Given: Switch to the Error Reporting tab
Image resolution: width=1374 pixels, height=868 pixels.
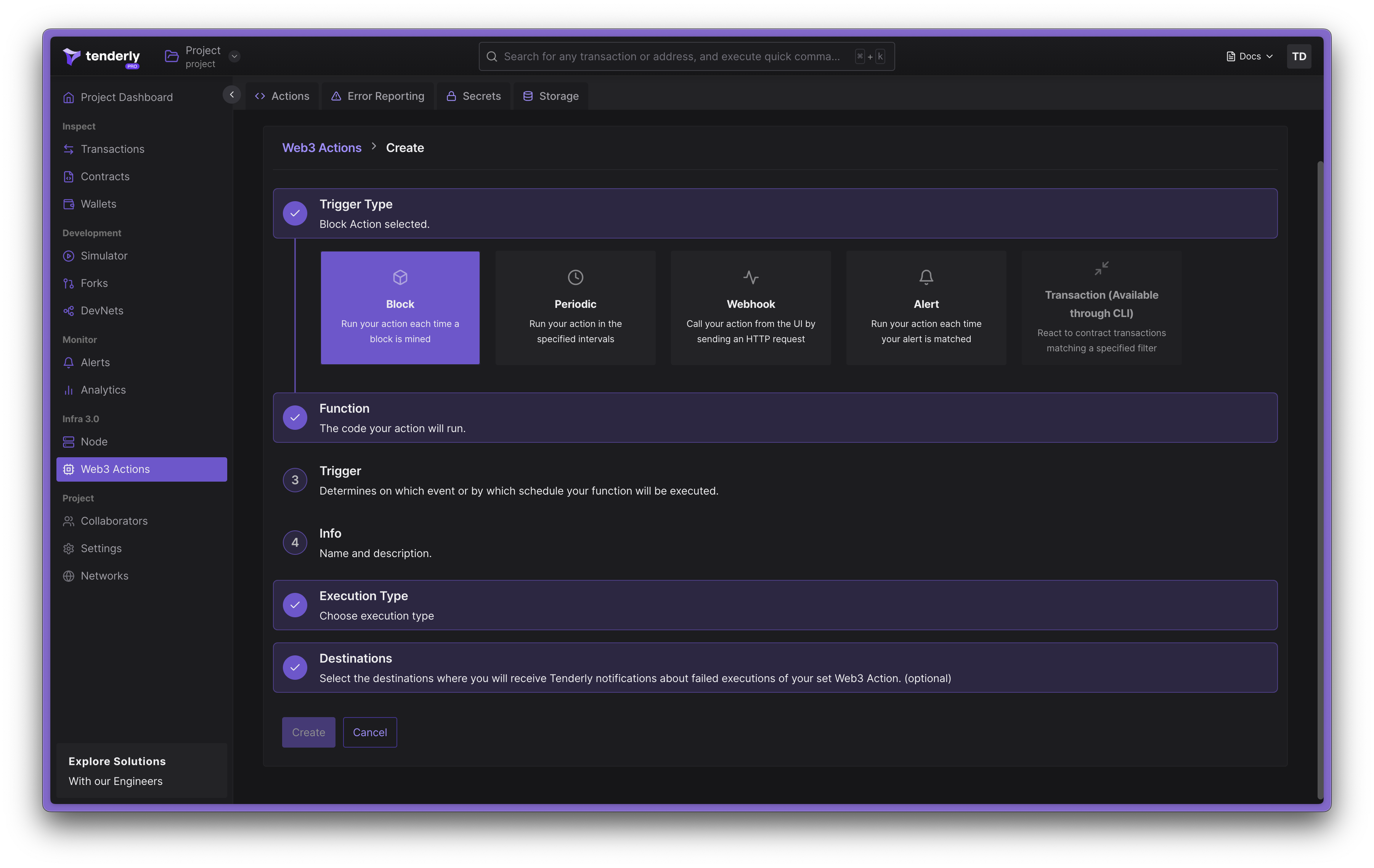Looking at the screenshot, I should pos(378,96).
